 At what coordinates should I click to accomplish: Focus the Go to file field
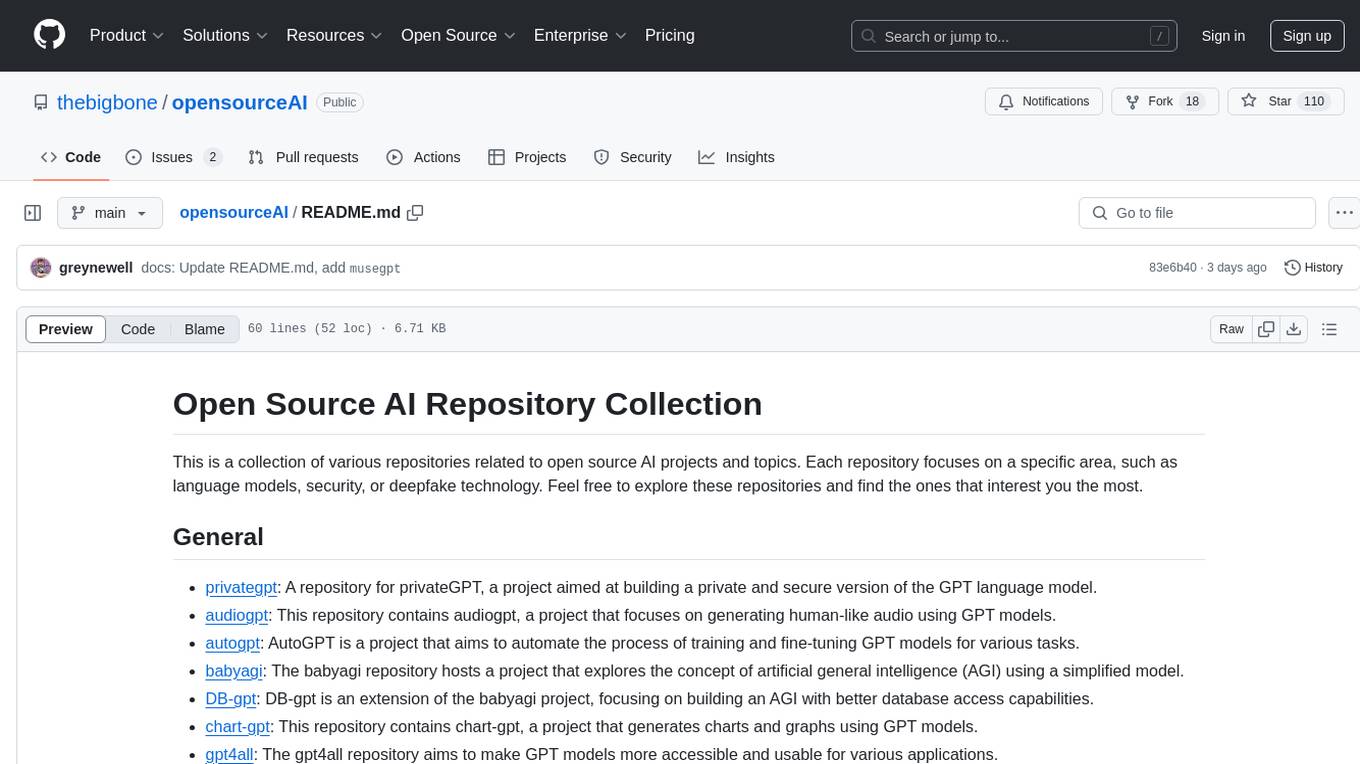click(1197, 213)
